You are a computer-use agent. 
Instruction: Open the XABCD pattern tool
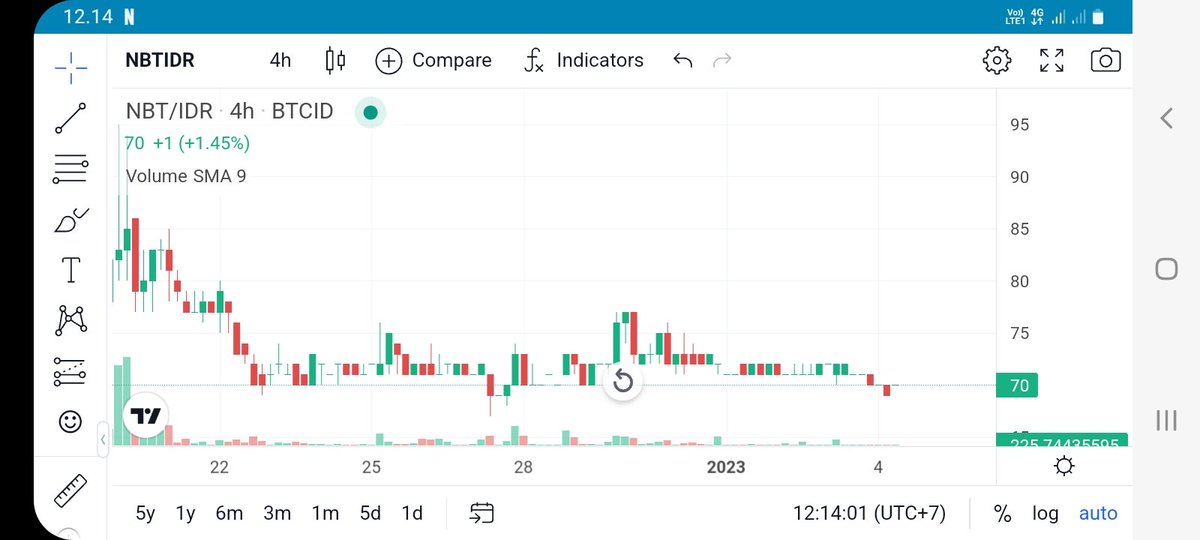[70, 321]
